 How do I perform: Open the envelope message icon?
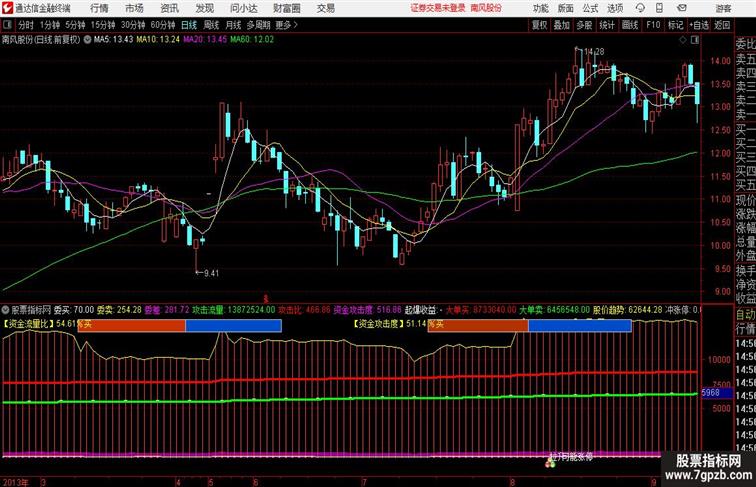coord(682,8)
